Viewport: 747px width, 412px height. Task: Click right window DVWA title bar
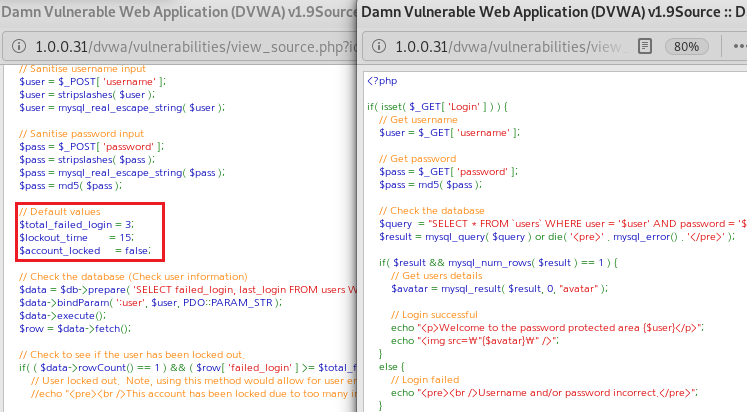click(554, 12)
